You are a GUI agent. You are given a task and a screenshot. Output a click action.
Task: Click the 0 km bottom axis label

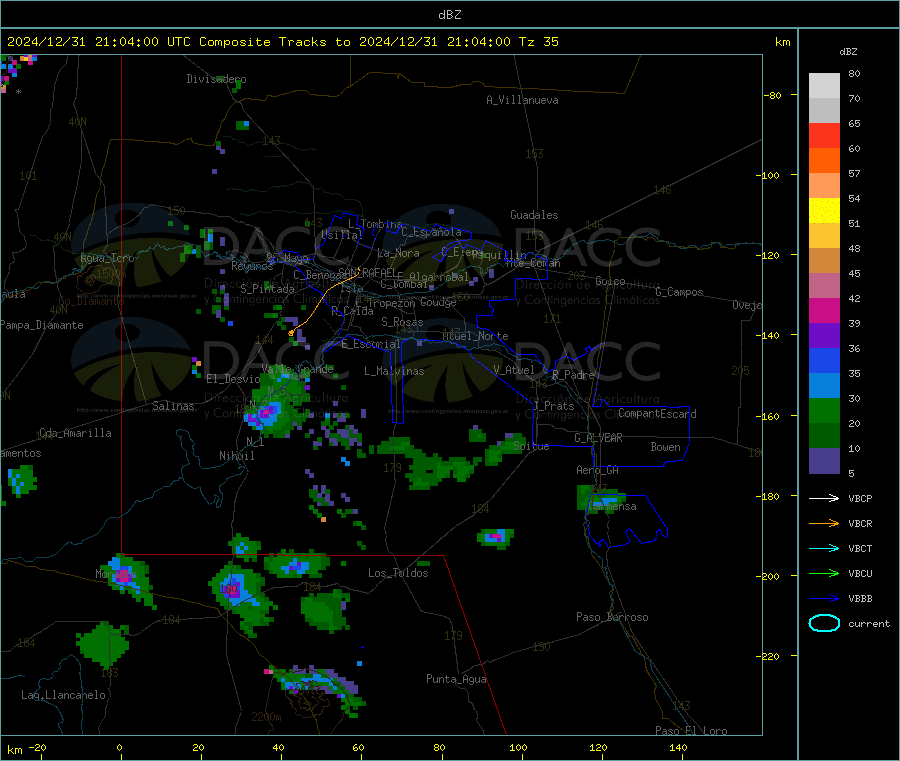point(119,747)
